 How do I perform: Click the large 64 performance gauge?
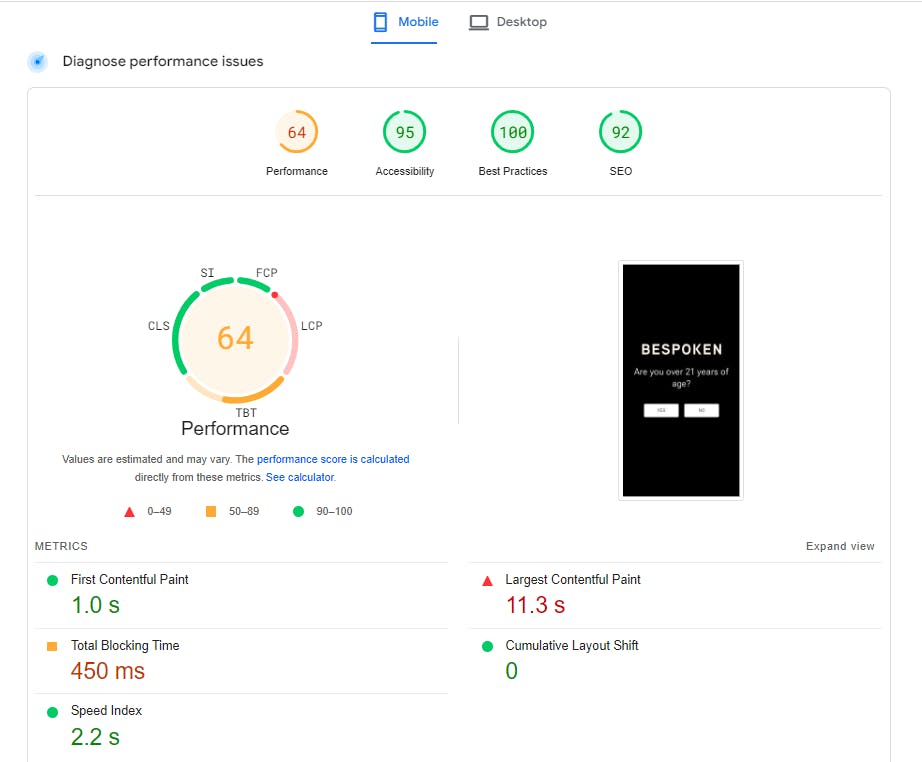tap(235, 338)
